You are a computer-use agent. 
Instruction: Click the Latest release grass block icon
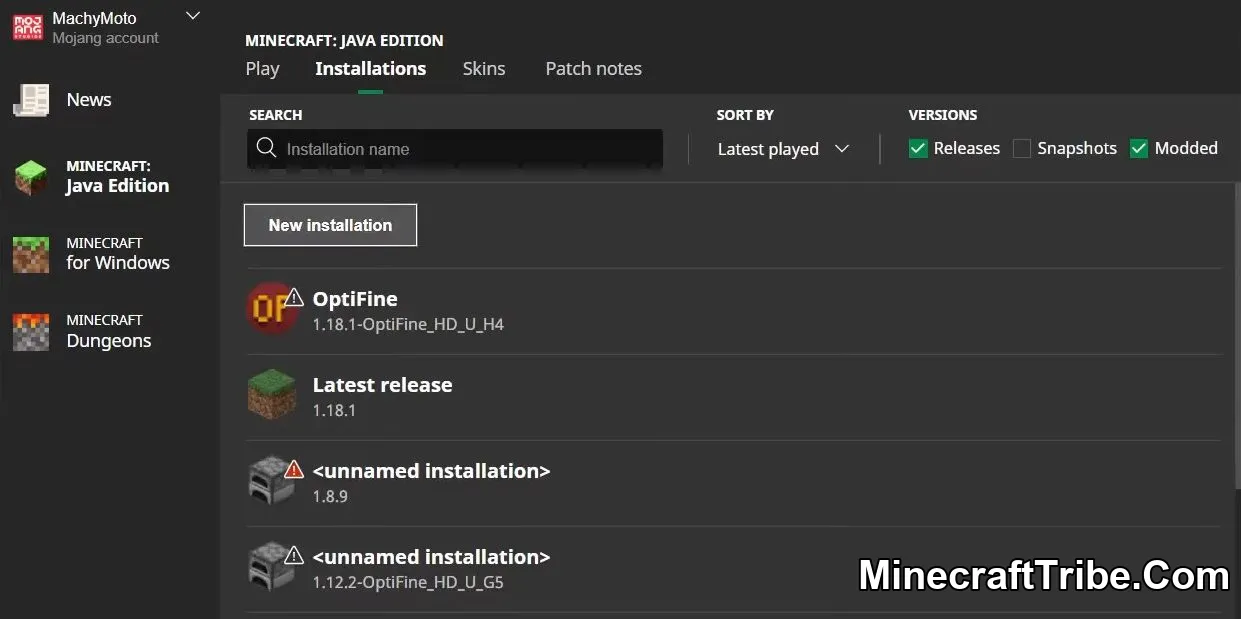(272, 395)
